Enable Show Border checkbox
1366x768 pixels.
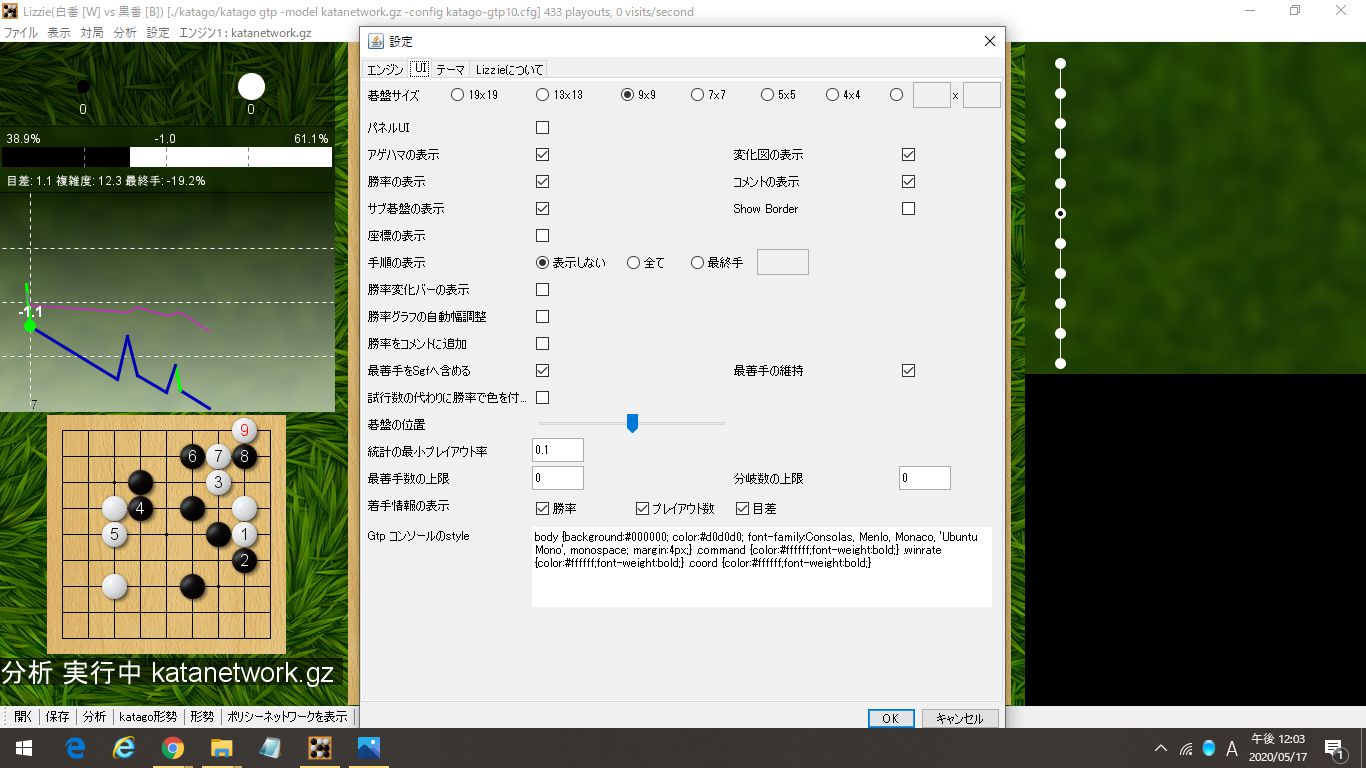coord(908,209)
